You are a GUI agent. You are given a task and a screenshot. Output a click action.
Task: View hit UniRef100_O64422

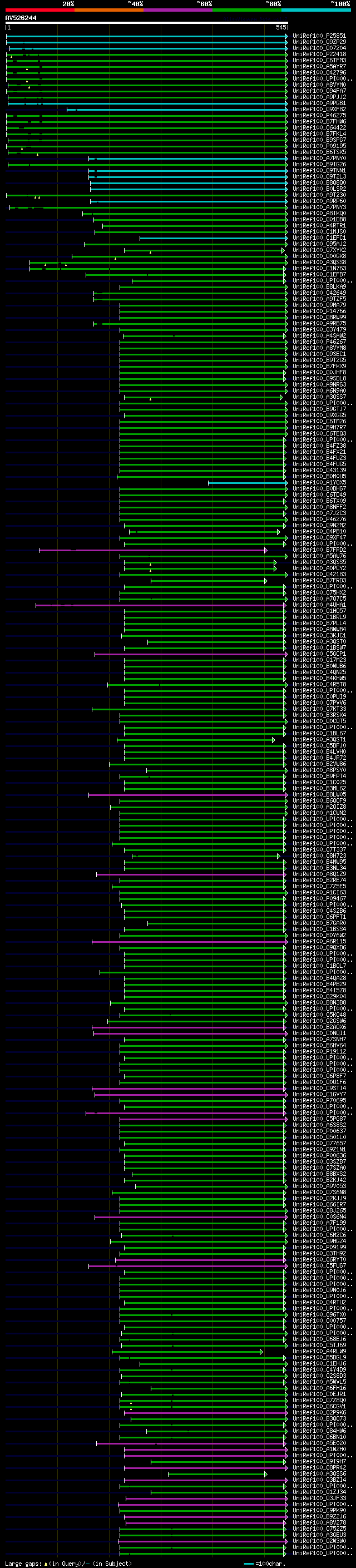319,127
